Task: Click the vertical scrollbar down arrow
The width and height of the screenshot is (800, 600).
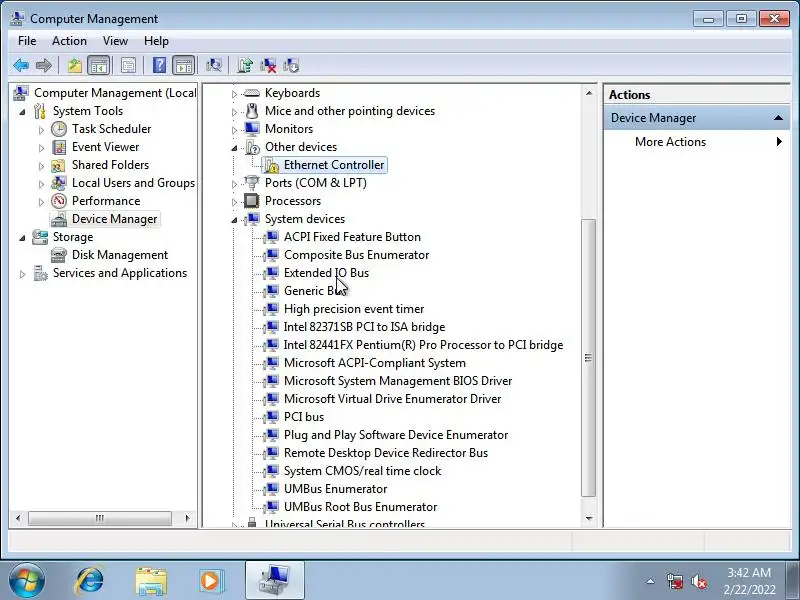Action: [x=589, y=518]
